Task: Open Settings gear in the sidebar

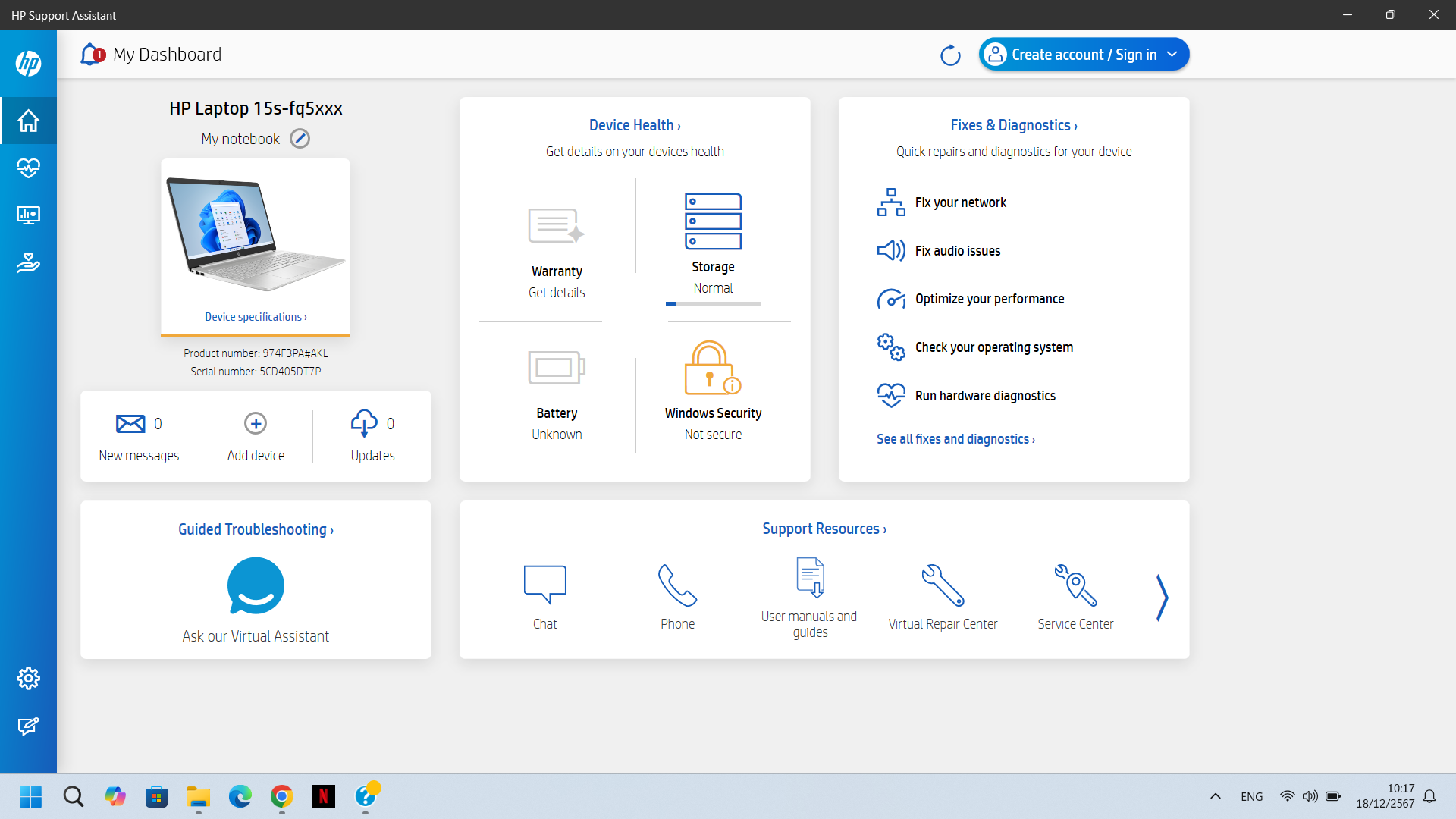Action: pos(28,679)
